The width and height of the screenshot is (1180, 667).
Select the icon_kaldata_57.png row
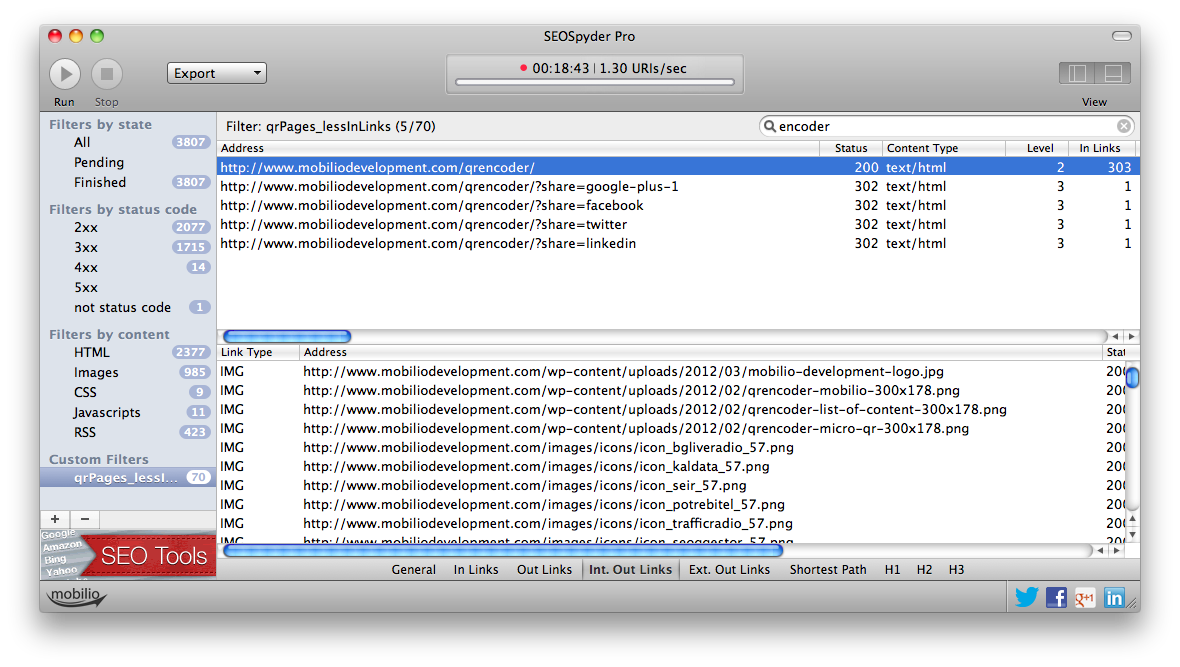[671, 467]
